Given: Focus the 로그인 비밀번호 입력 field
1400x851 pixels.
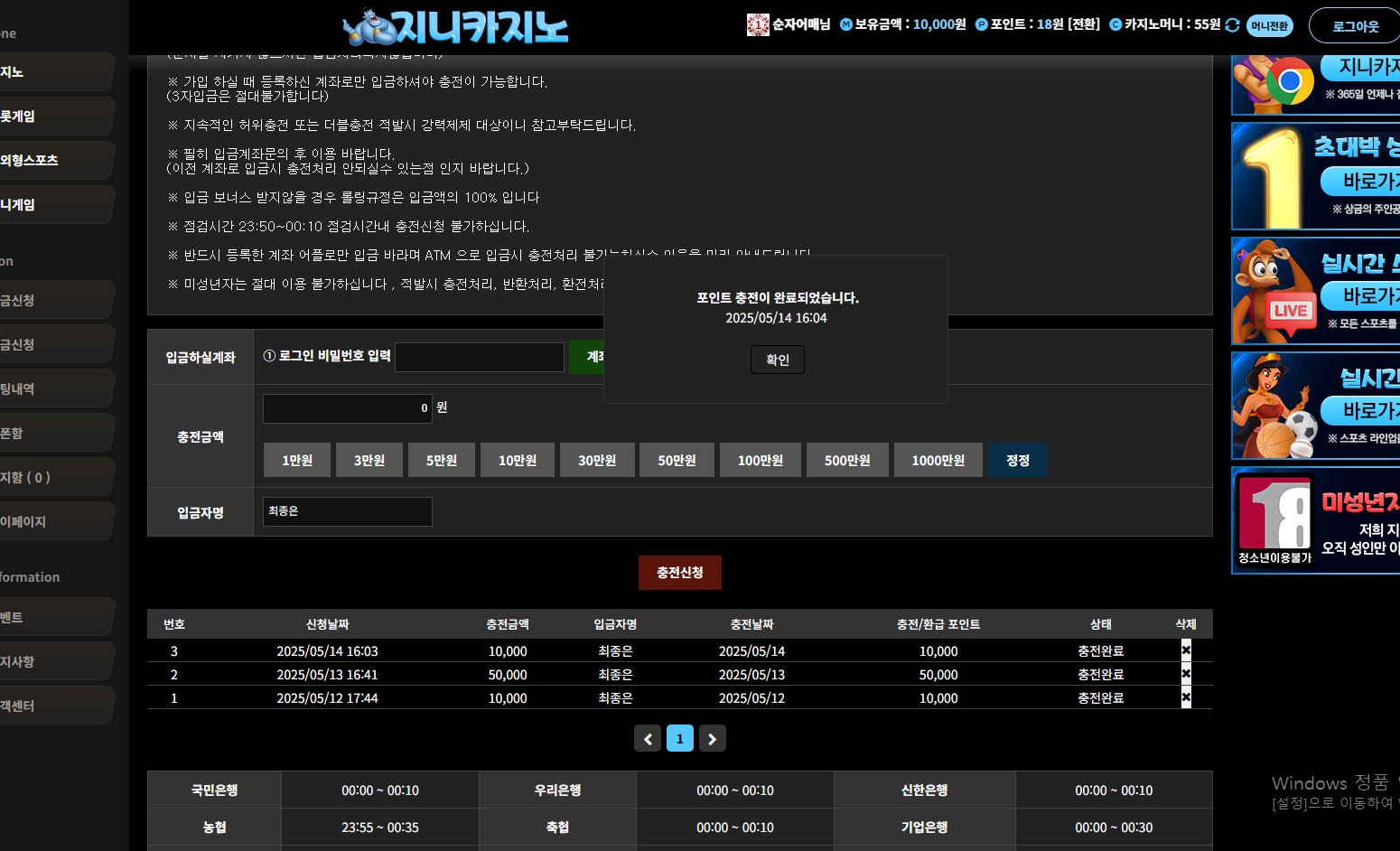Looking at the screenshot, I should tap(479, 357).
